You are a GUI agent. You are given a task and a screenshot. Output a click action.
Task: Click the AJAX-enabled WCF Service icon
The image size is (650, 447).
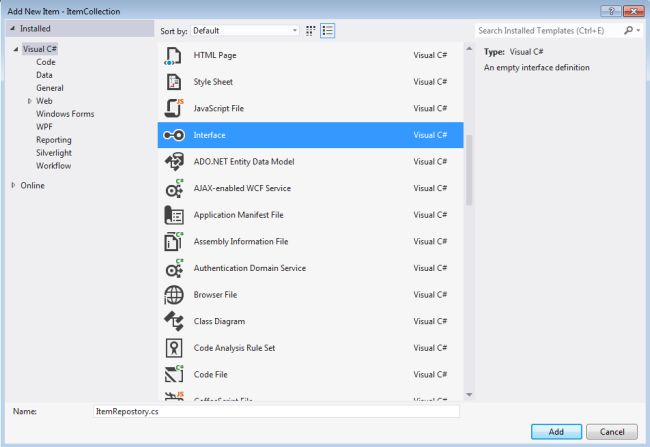(173, 188)
